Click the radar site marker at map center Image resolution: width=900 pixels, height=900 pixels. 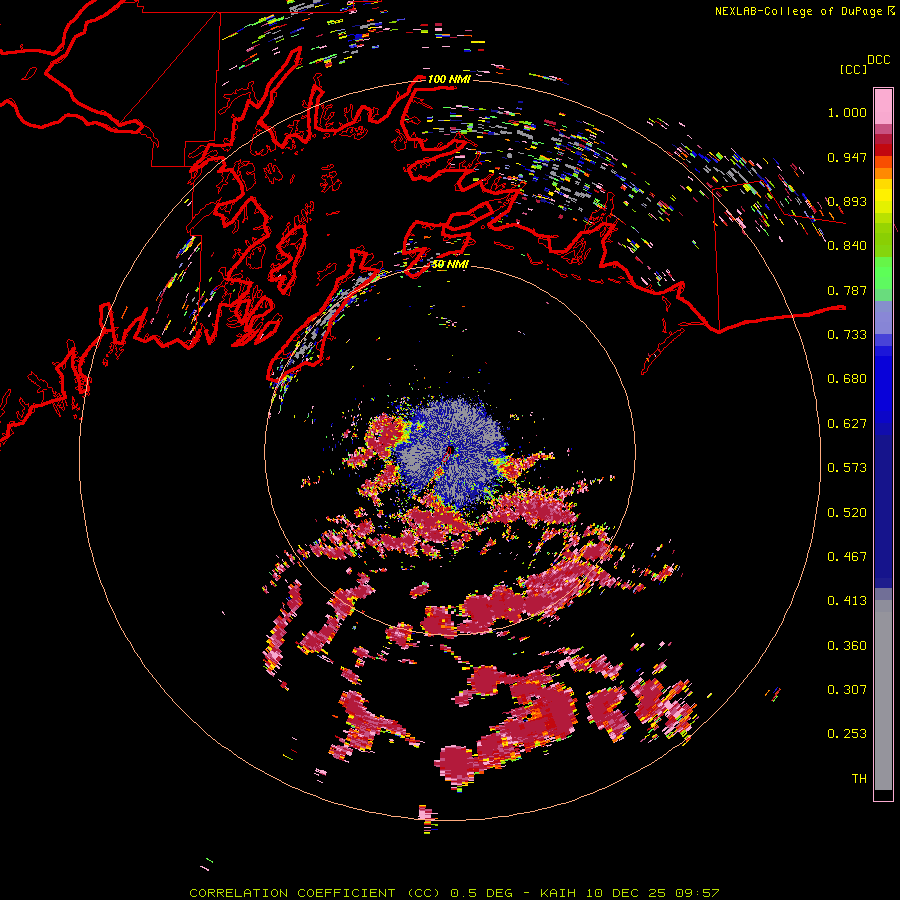(450, 451)
